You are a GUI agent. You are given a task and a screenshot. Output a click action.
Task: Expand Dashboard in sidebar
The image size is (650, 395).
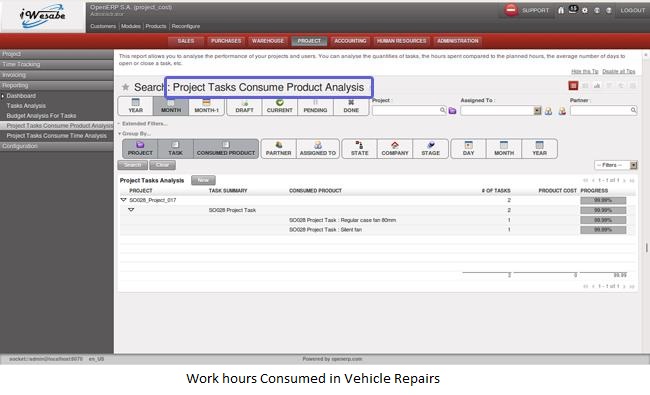coord(21,96)
